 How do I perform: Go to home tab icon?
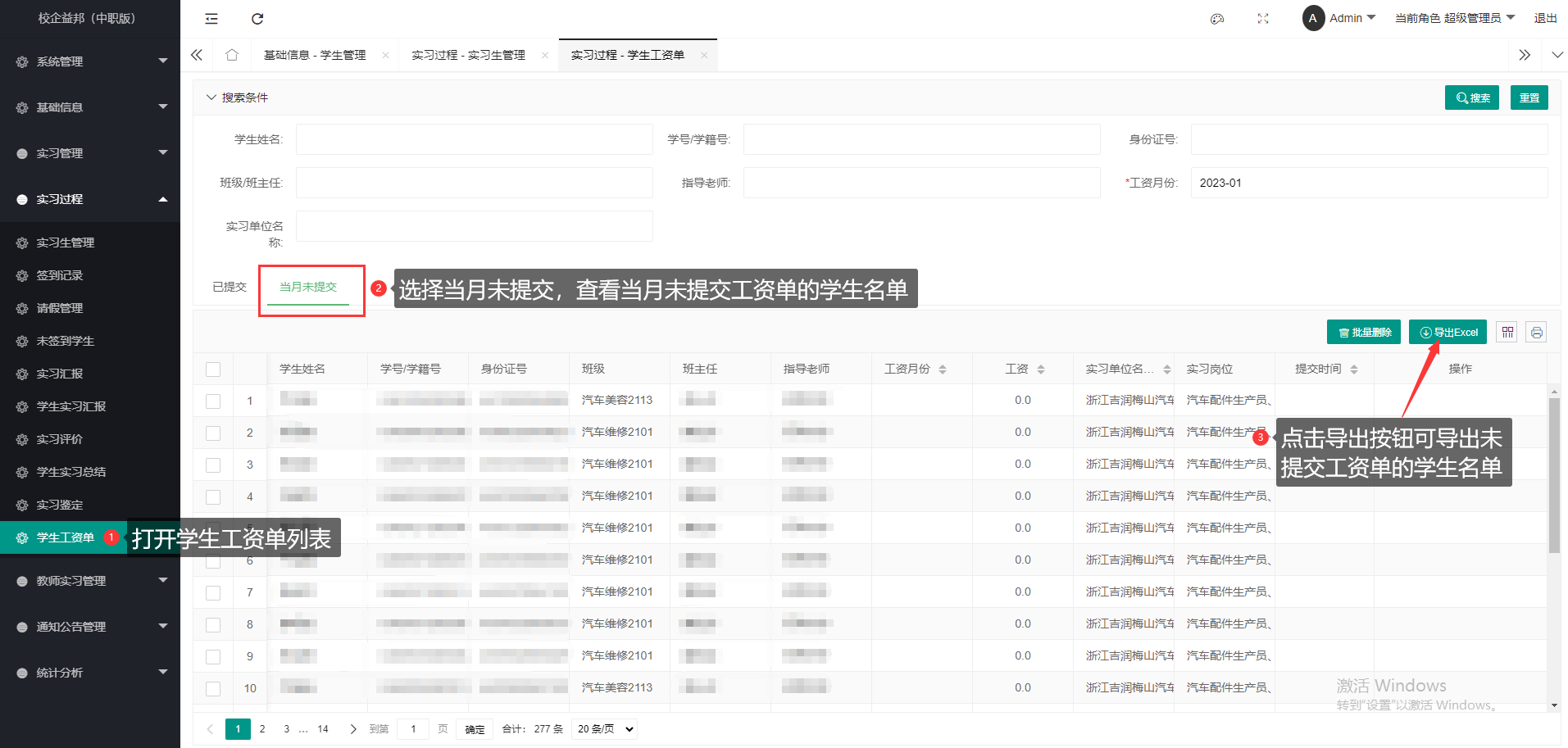point(232,55)
